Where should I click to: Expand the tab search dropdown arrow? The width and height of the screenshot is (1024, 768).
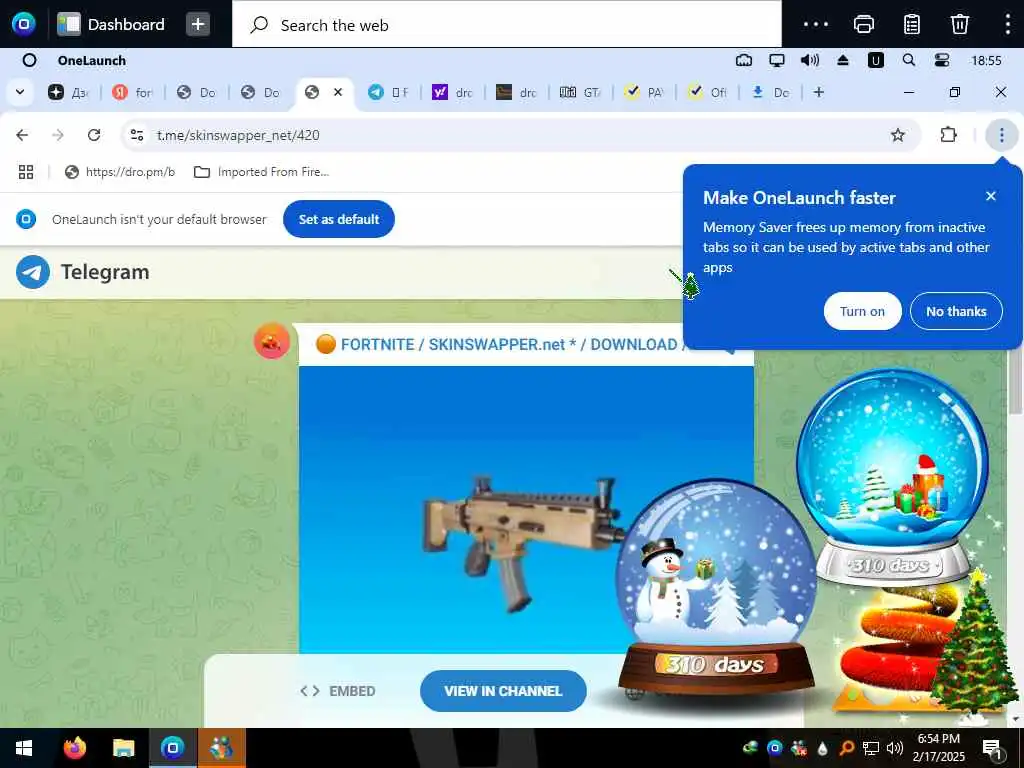click(x=20, y=92)
